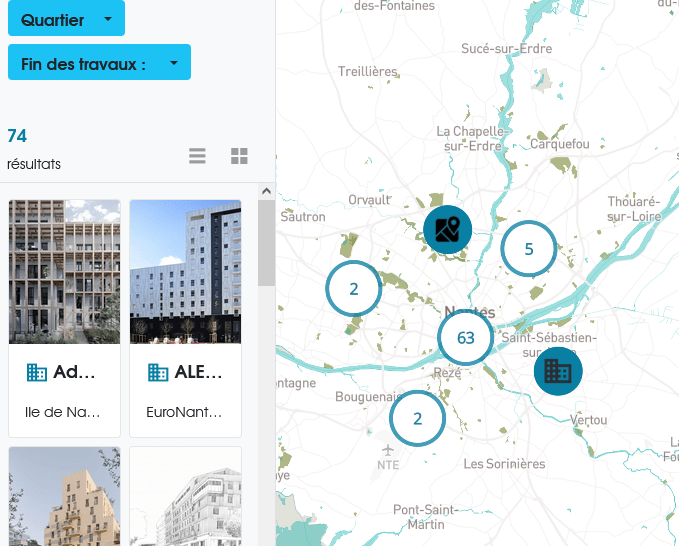Image resolution: width=679 pixels, height=546 pixels.
Task: Open the Fin des travaux dropdown
Action: click(99, 62)
